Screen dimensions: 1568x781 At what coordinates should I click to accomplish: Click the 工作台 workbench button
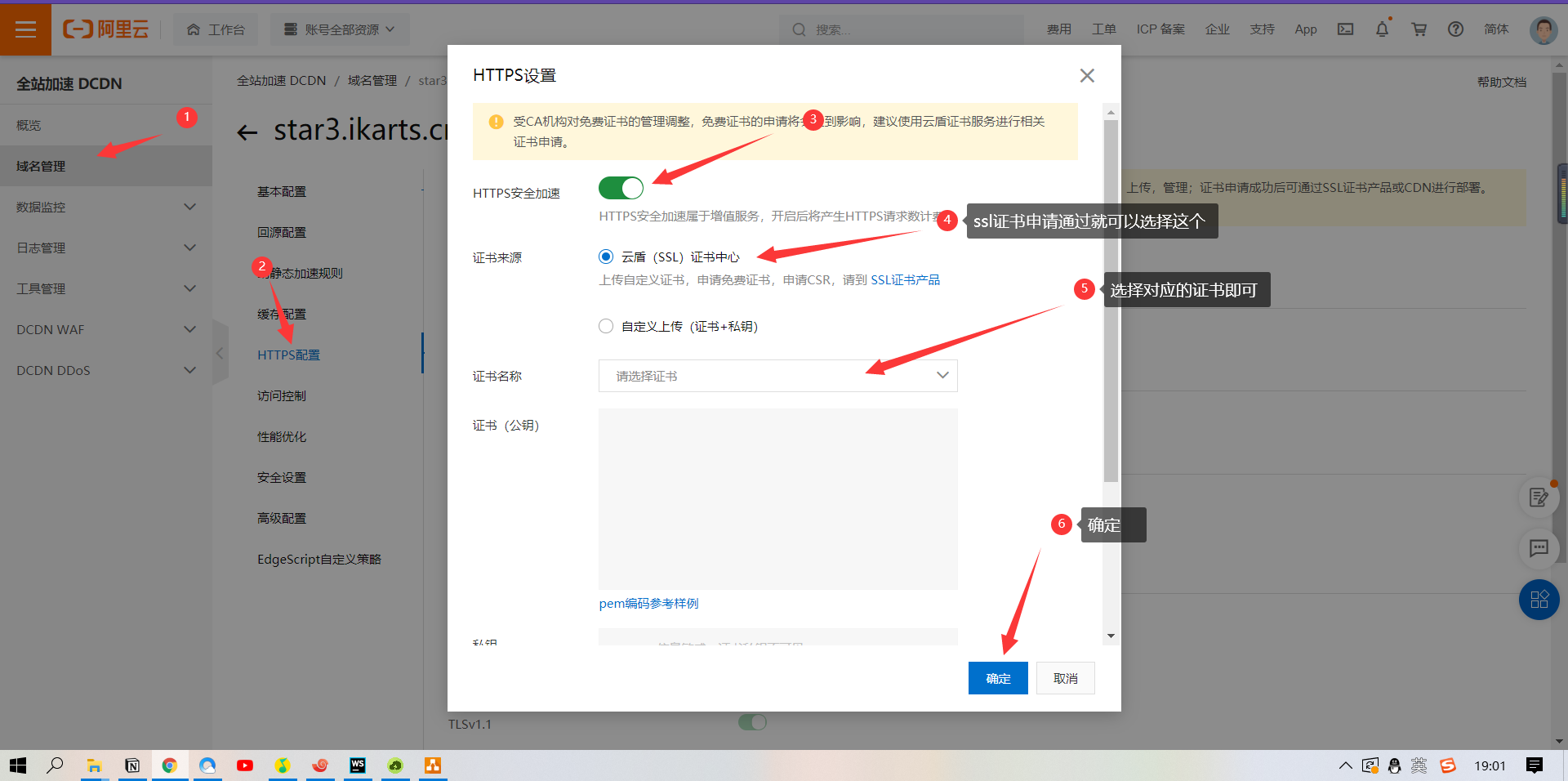point(216,29)
